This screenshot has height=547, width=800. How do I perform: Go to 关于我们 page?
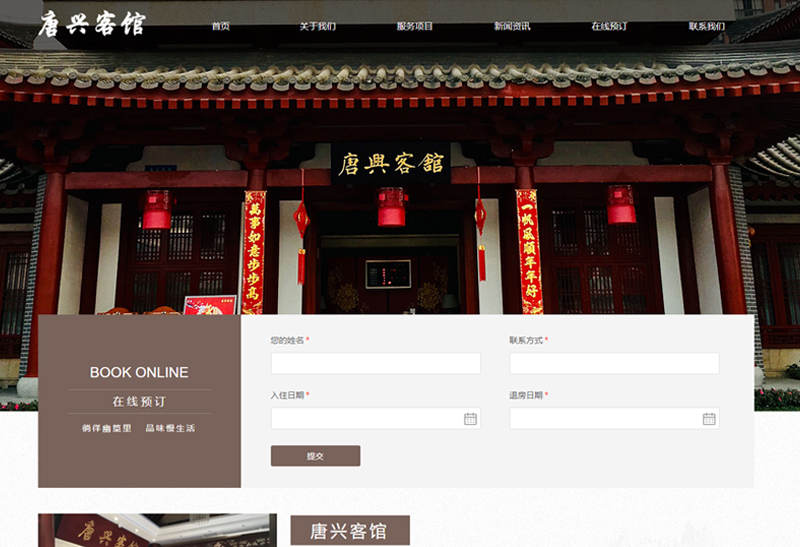tap(318, 26)
